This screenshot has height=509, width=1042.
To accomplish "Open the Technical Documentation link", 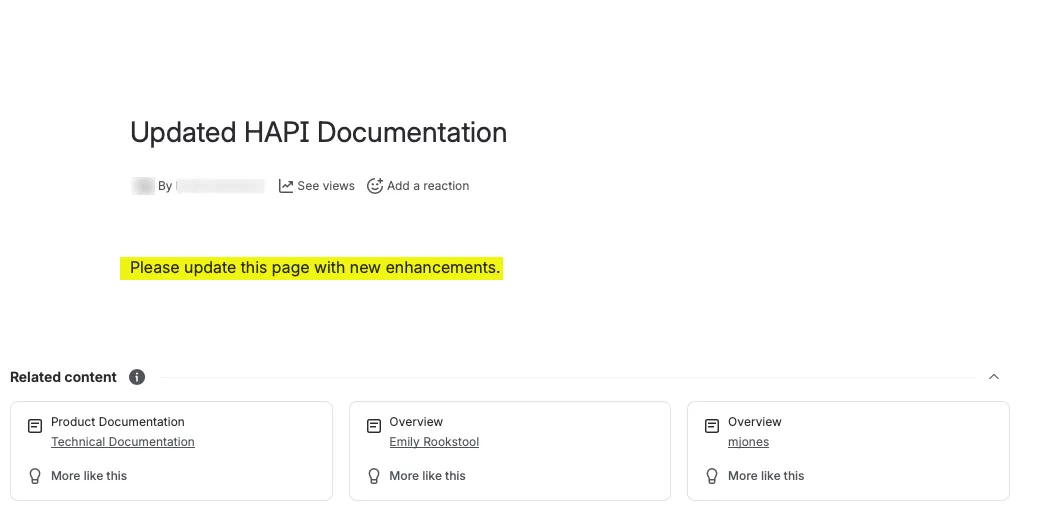I will coord(123,442).
